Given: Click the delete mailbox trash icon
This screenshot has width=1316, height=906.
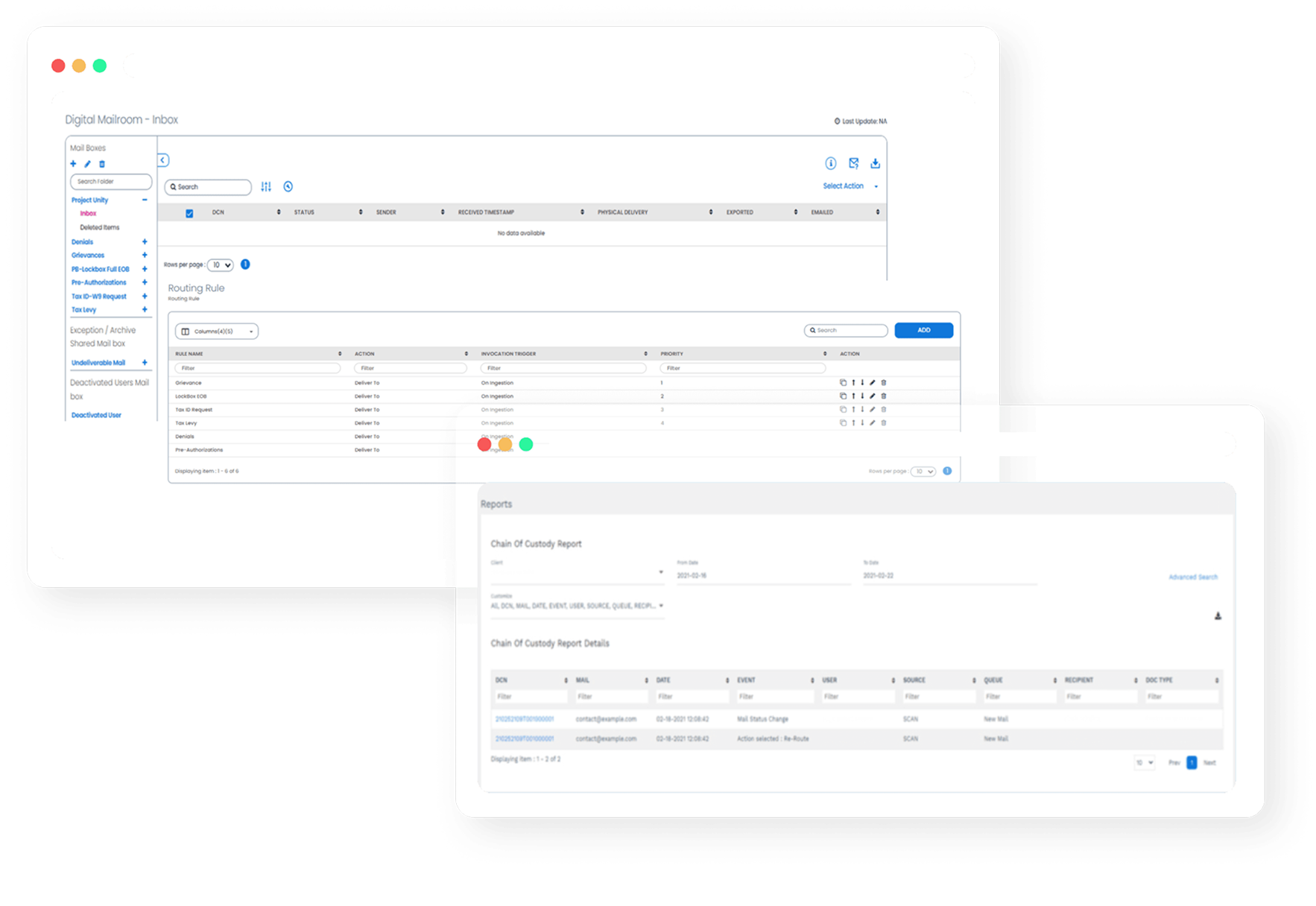Looking at the screenshot, I should (x=102, y=164).
